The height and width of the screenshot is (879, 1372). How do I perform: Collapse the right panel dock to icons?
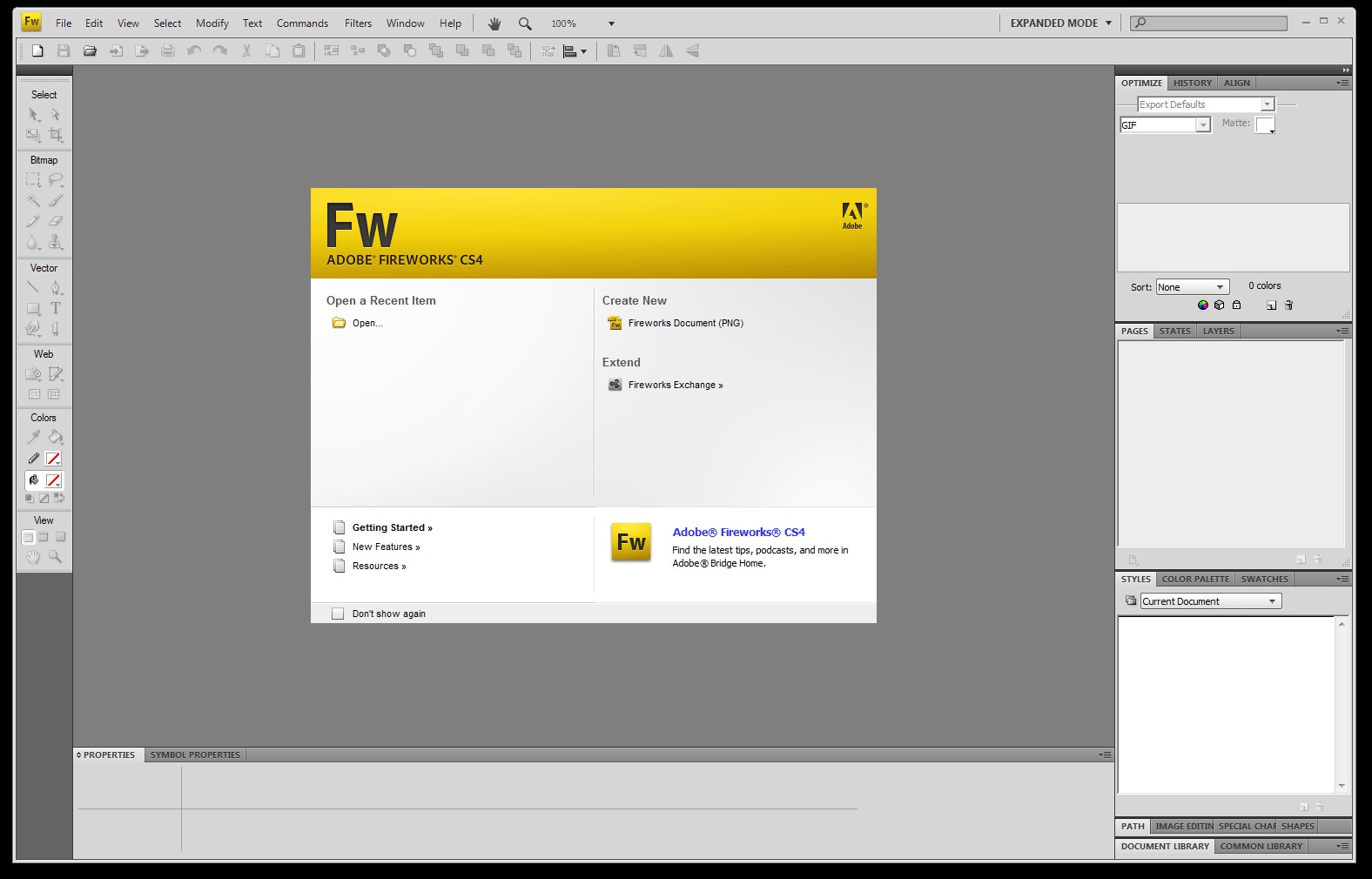pyautogui.click(x=1346, y=70)
